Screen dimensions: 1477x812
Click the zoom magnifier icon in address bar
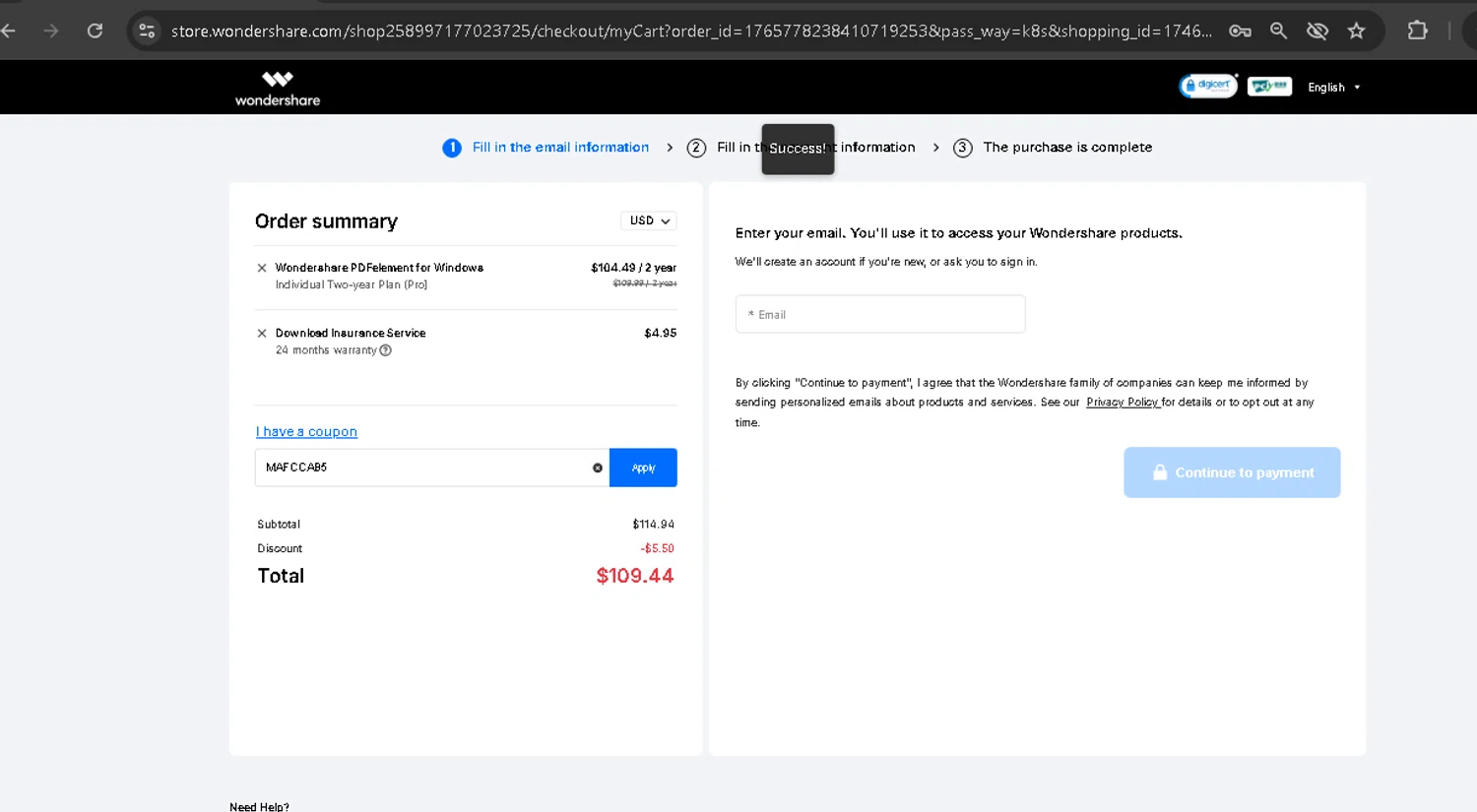1278,31
